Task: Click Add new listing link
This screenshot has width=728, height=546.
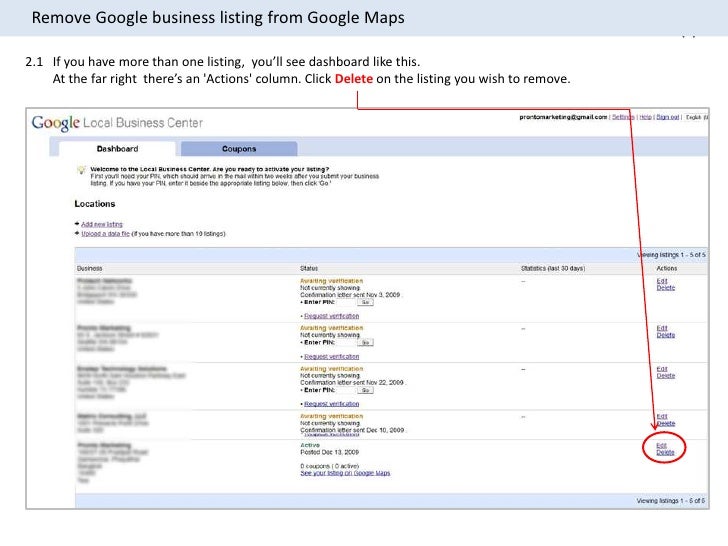Action: (102, 224)
